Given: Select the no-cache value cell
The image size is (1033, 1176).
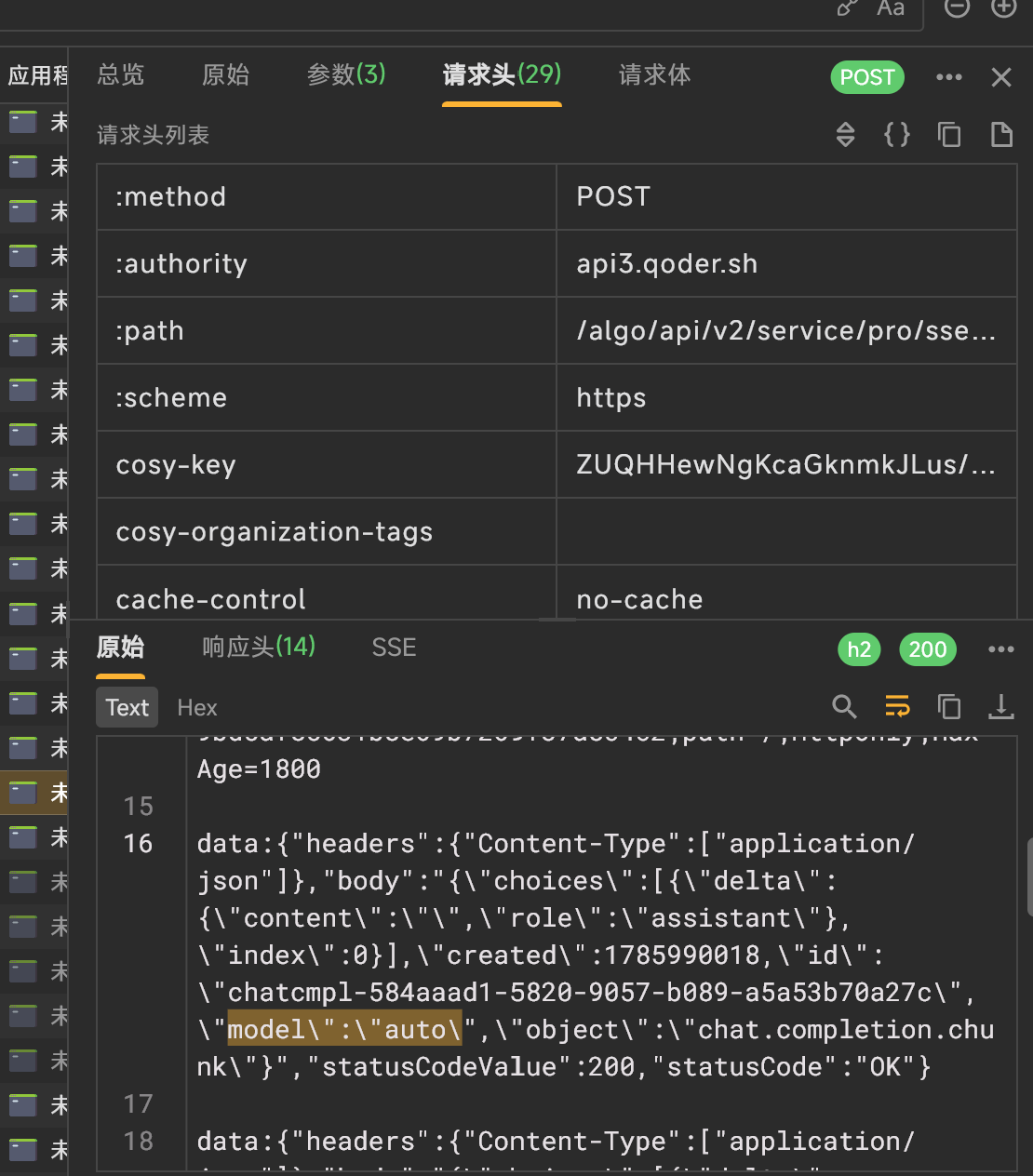Looking at the screenshot, I should click(786, 593).
